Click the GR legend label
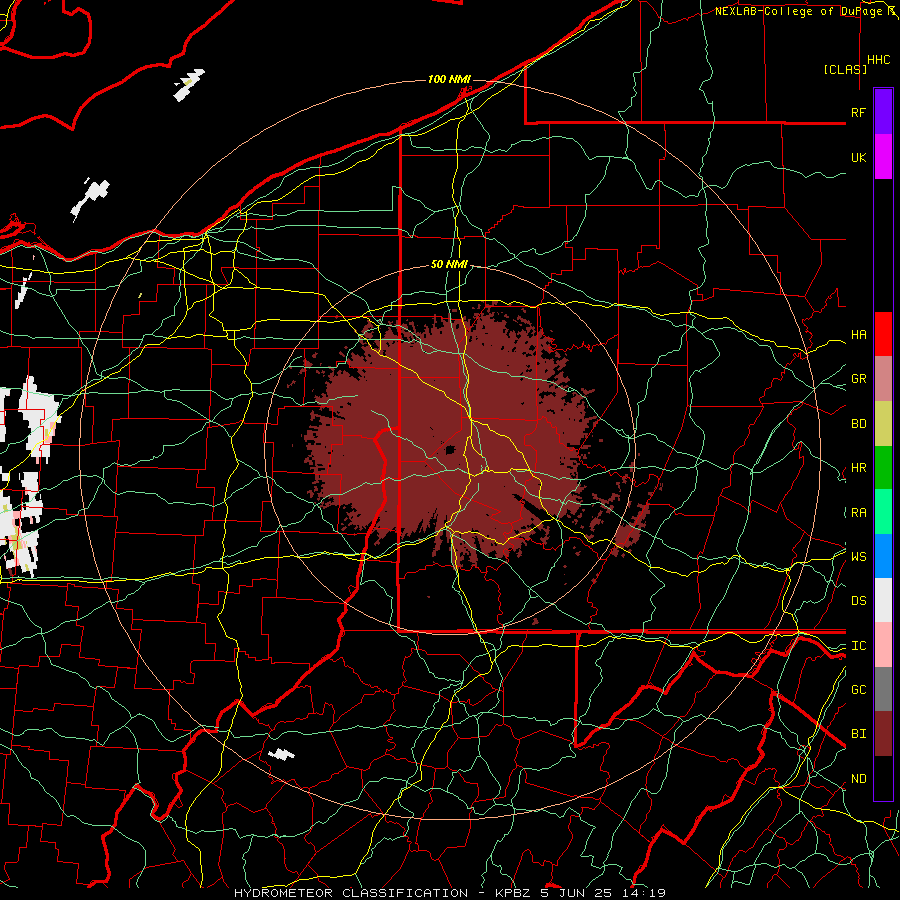900x900 pixels. pyautogui.click(x=858, y=379)
